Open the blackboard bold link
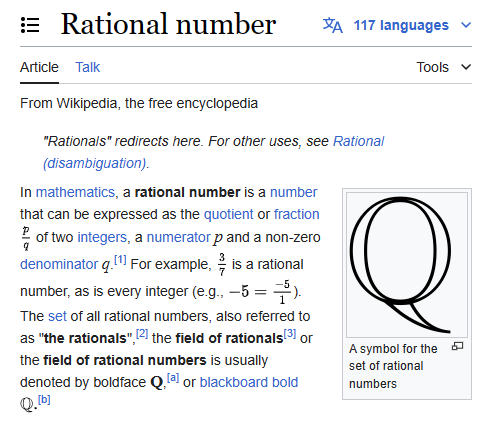This screenshot has height=422, width=484. point(249,382)
